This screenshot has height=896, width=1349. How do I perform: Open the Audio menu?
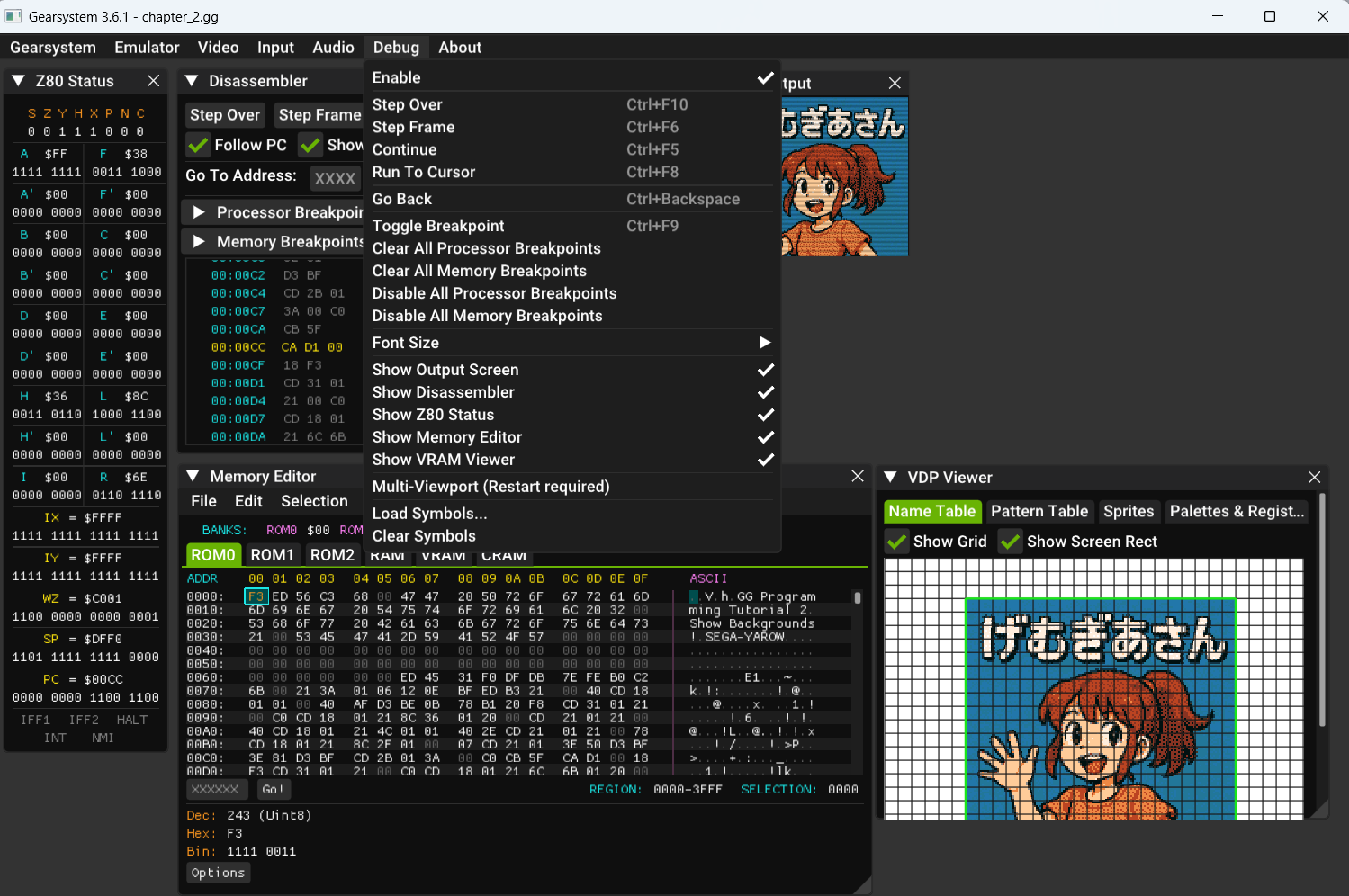tap(333, 48)
